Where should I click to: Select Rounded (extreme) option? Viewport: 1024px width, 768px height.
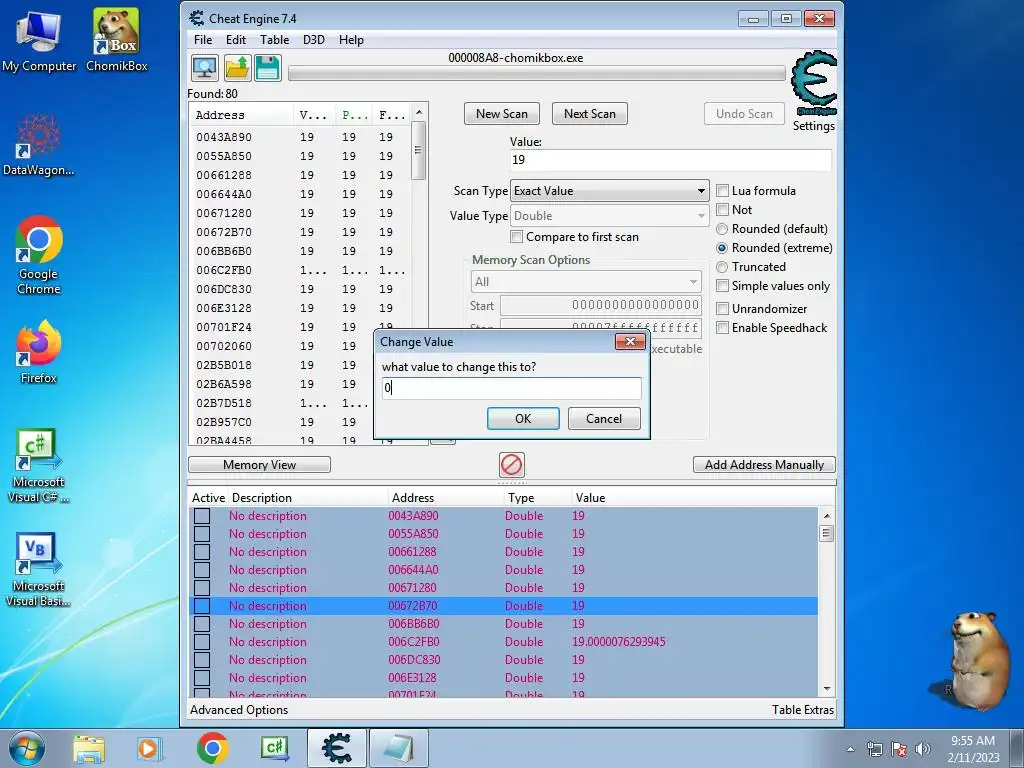(722, 248)
